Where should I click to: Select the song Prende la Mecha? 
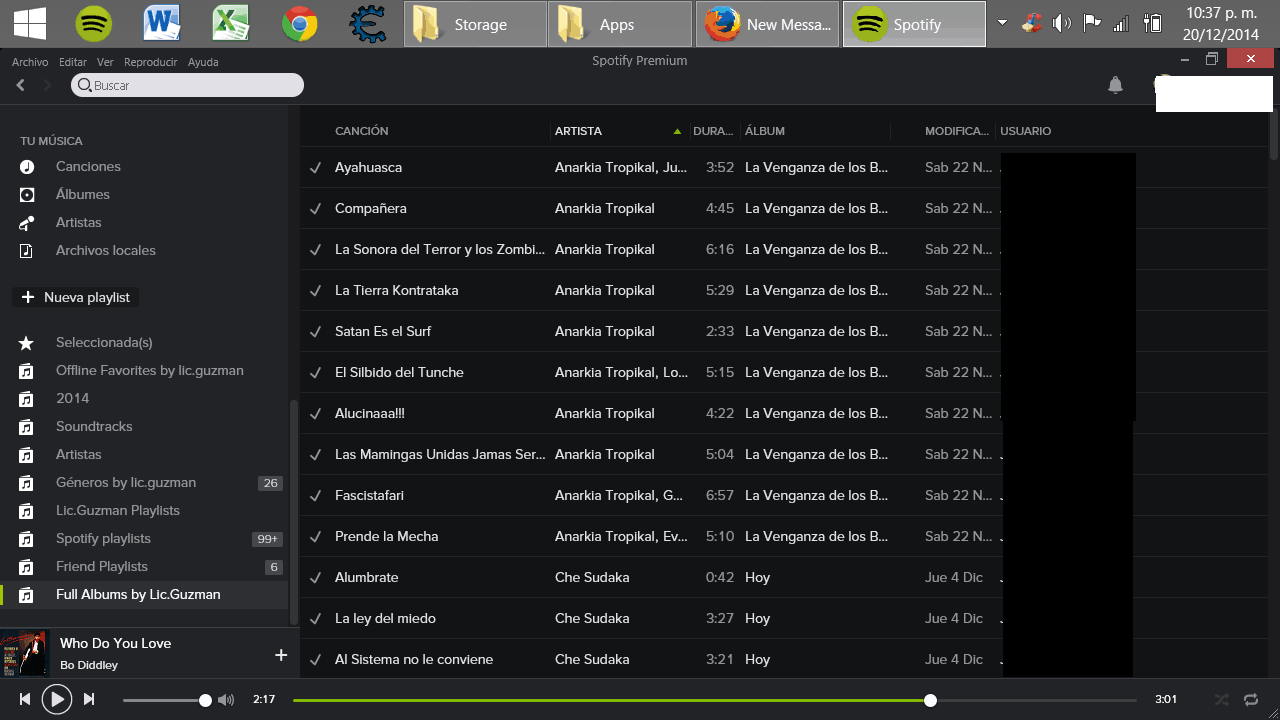(387, 536)
